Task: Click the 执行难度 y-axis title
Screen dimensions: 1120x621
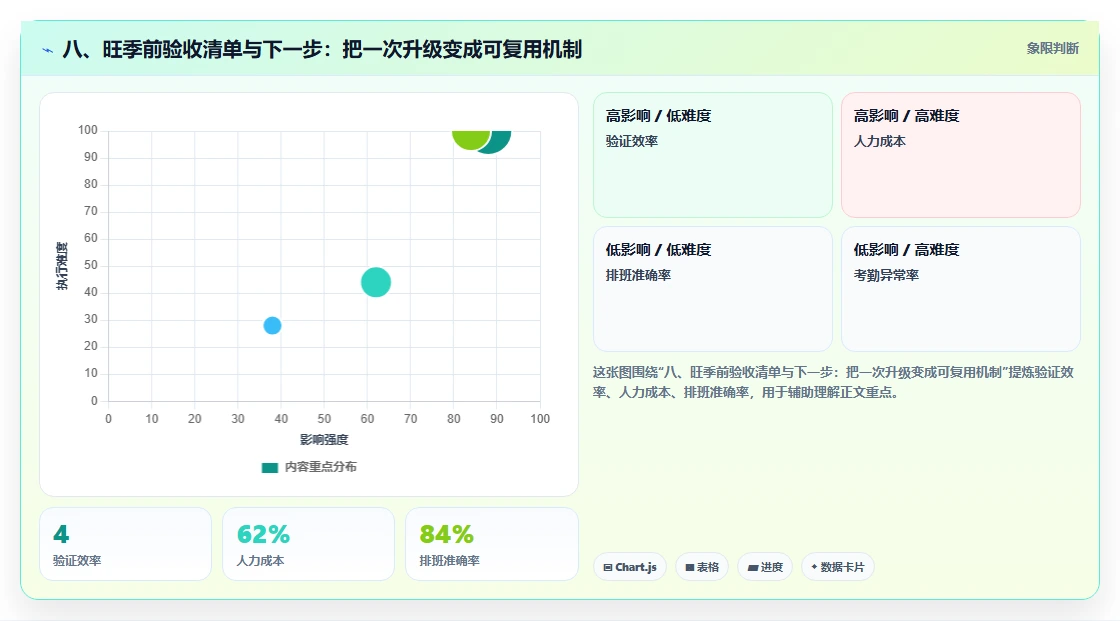Action: pyautogui.click(x=62, y=266)
